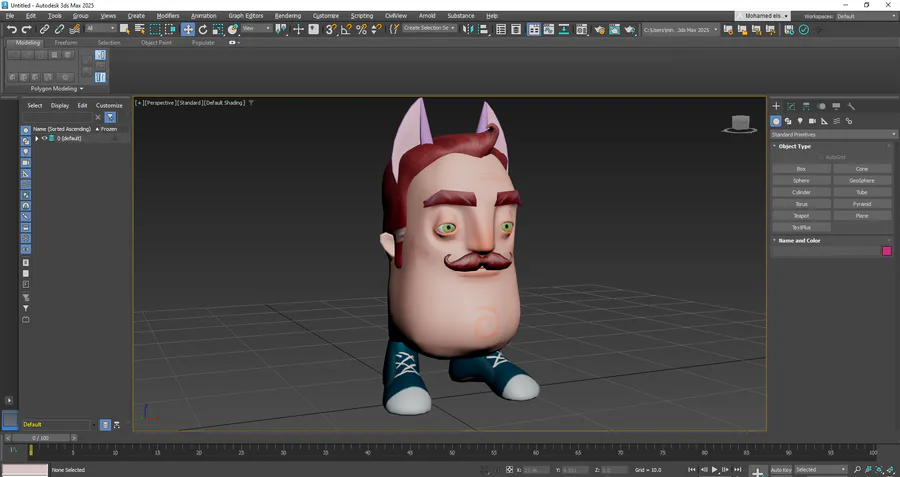
Task: Select the Shapes category in Create panel
Action: coord(788,121)
